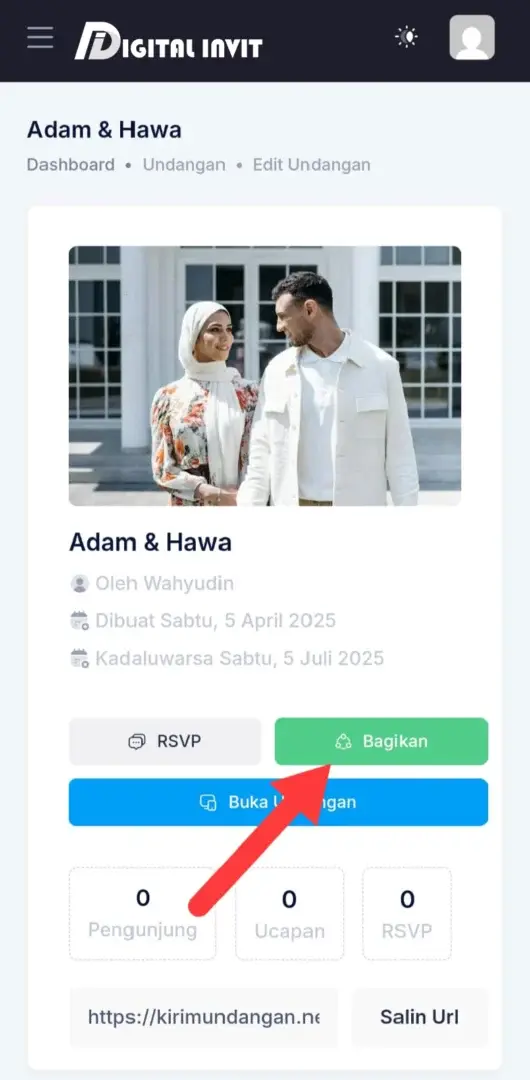530x1080 pixels.
Task: Click the calendar icon beside Kadaluwarsa date
Action: [80, 658]
